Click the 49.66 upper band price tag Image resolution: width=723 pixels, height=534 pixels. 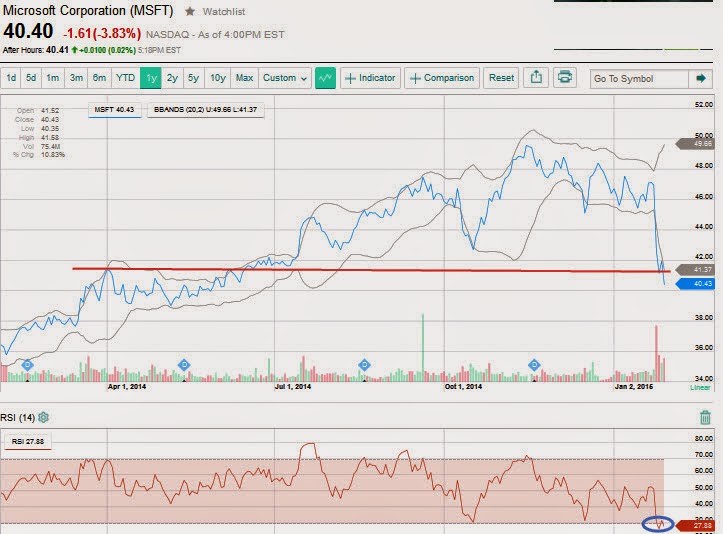[x=695, y=144]
